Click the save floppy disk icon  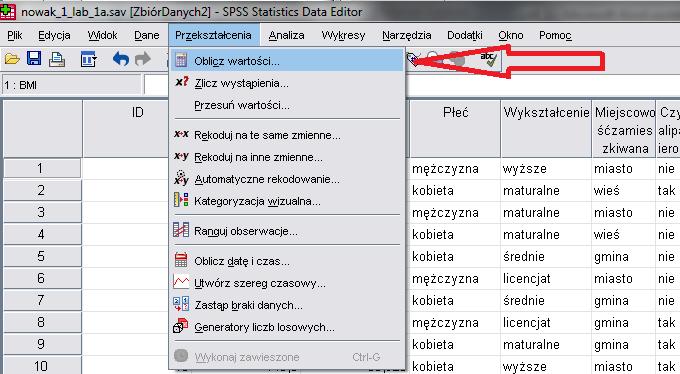34,58
